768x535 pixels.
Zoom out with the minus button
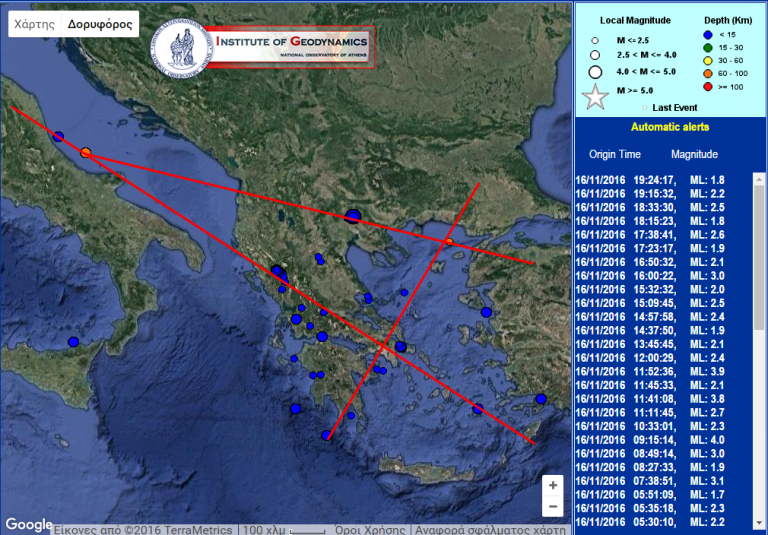(553, 506)
